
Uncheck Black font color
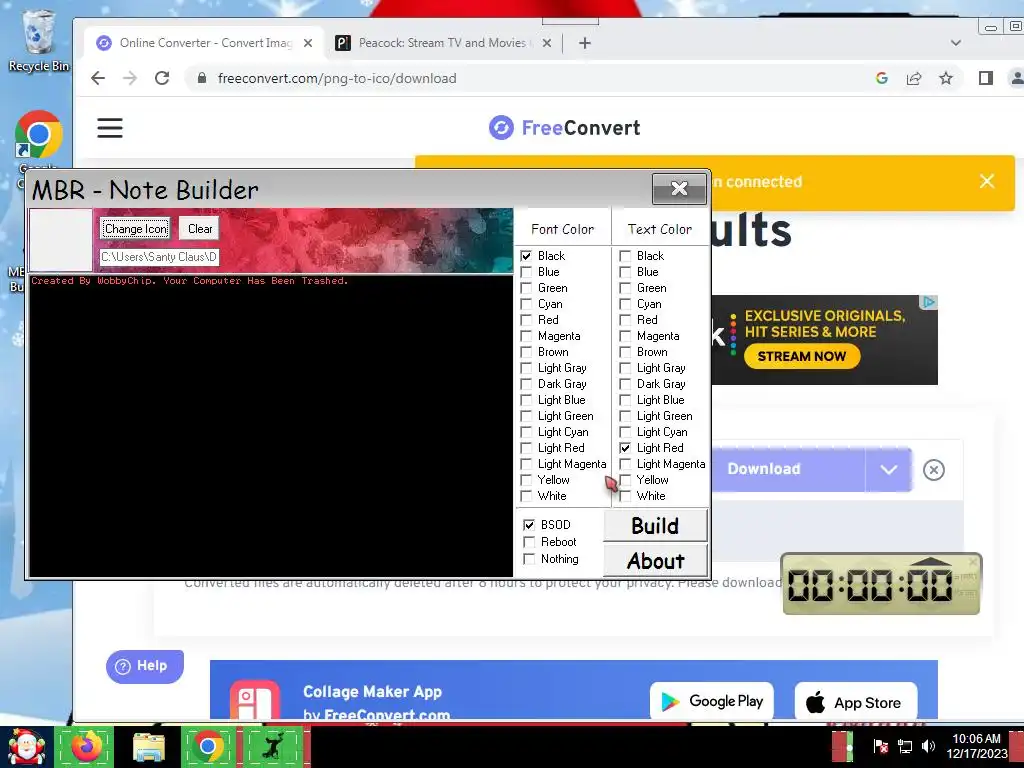coord(526,256)
